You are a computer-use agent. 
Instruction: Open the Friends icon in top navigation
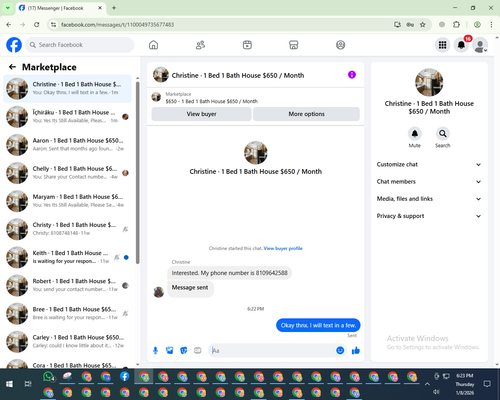[x=200, y=45]
